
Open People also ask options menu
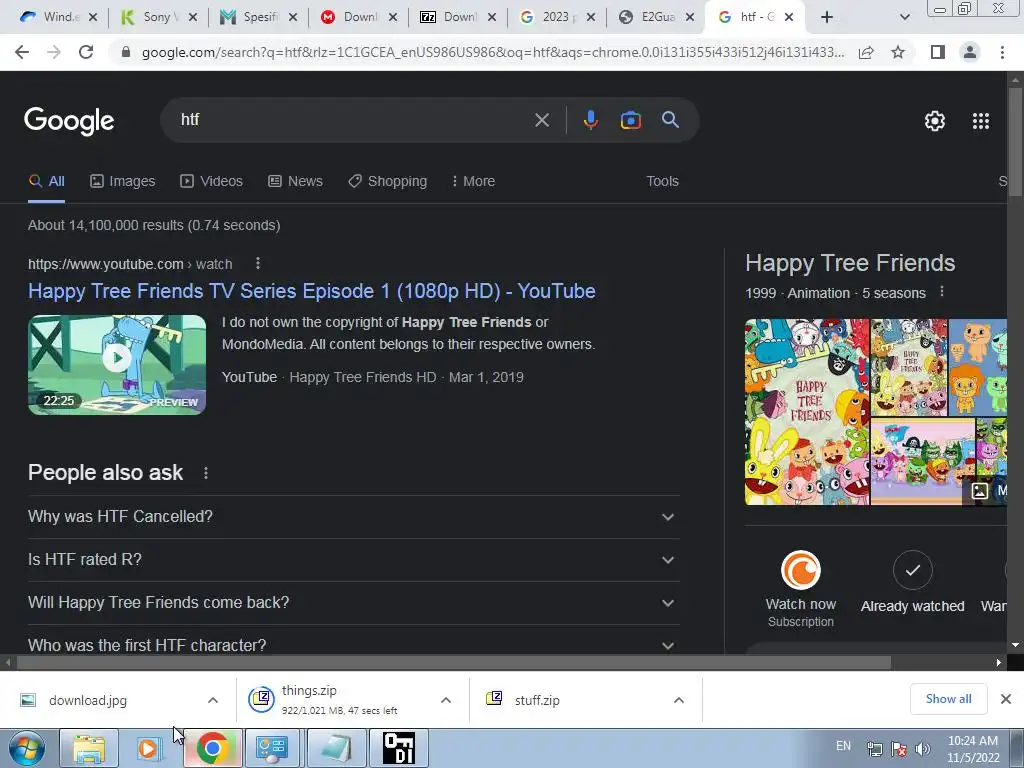point(206,473)
